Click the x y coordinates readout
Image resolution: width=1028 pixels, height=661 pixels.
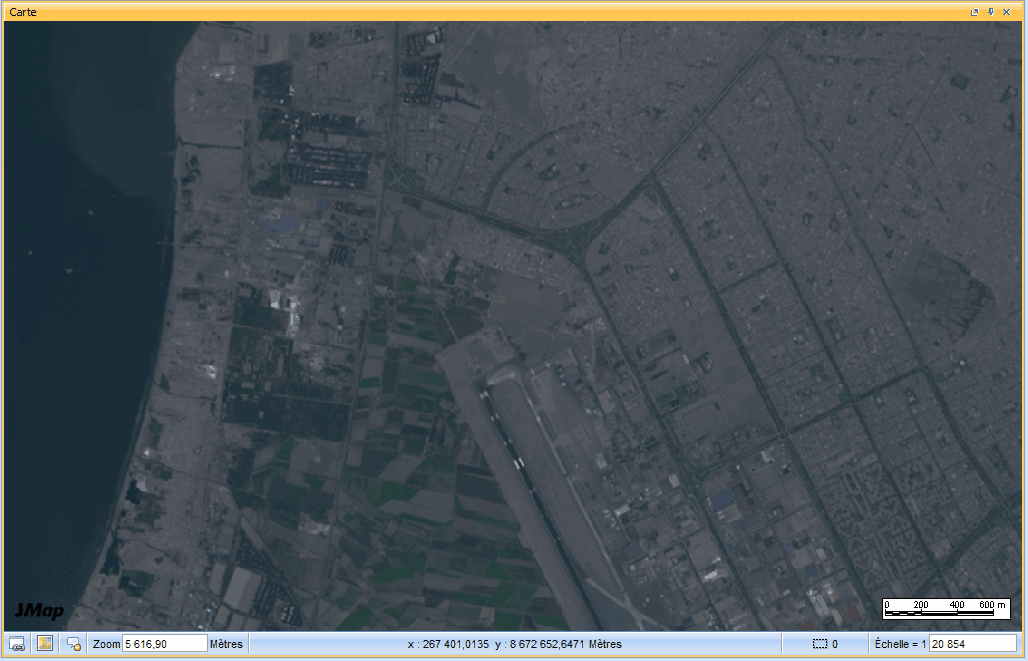(x=514, y=644)
